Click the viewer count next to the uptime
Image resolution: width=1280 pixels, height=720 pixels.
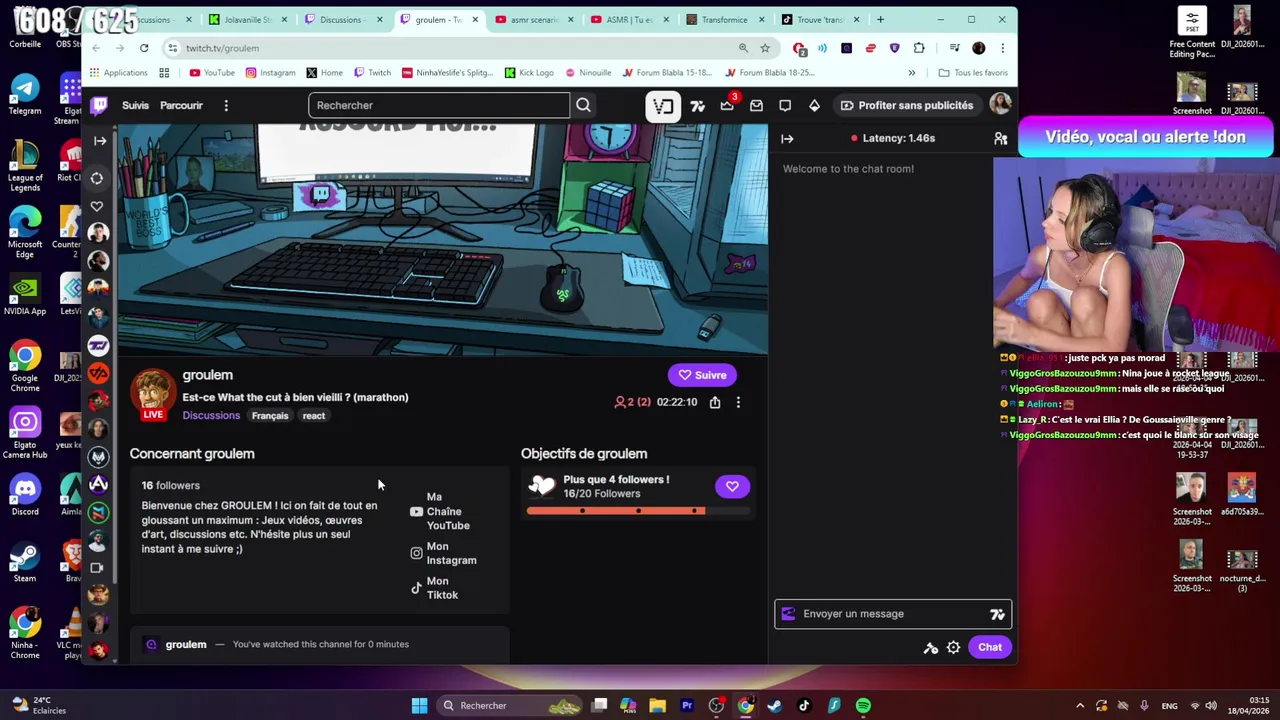click(633, 402)
